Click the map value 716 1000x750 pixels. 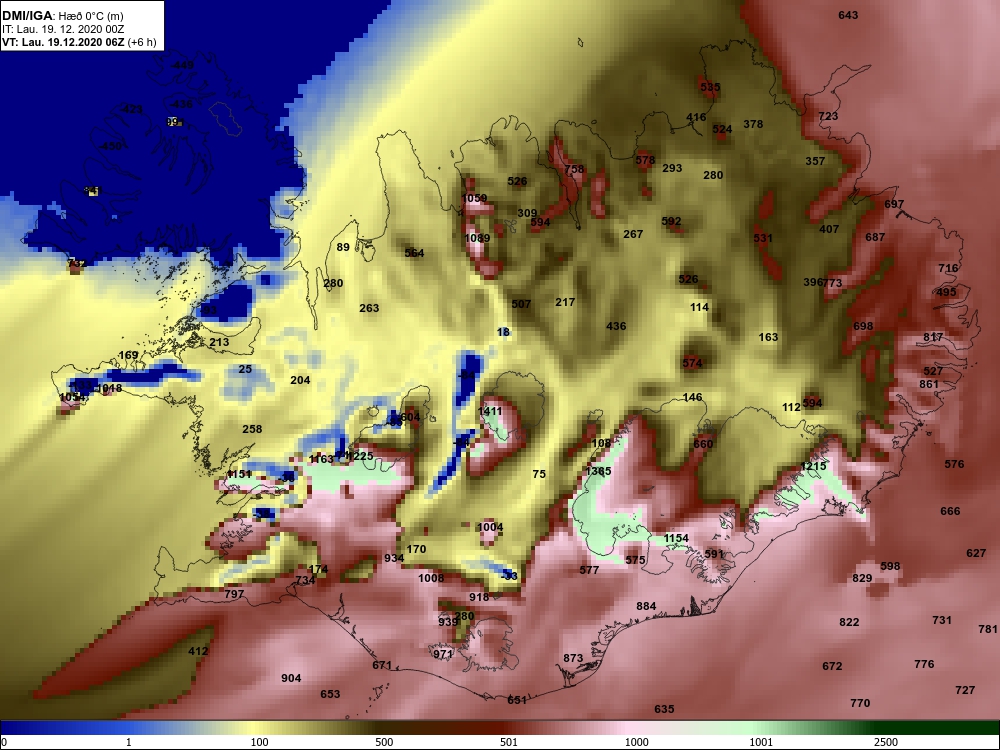(x=948, y=268)
